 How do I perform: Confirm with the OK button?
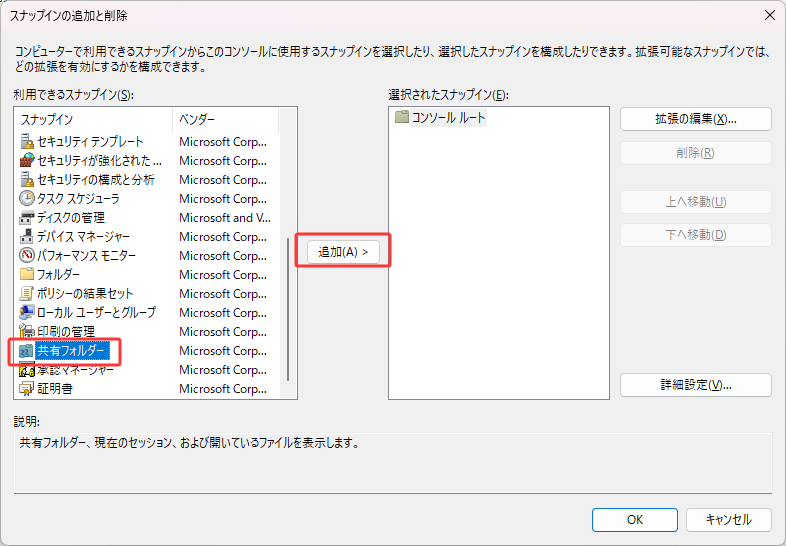[x=635, y=519]
